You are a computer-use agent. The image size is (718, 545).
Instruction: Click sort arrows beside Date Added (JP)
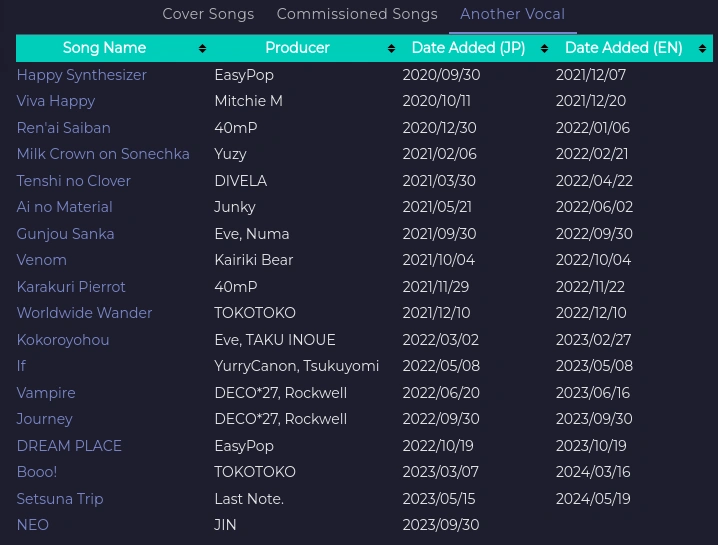tap(543, 48)
